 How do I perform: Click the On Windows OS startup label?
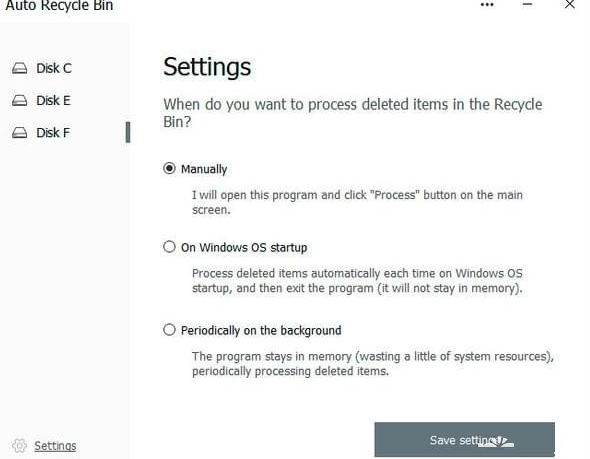tap(244, 248)
